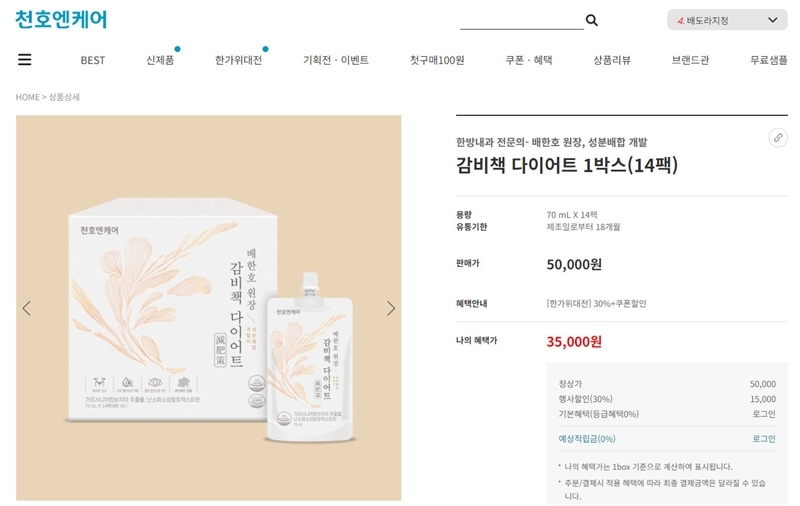Click 로그인 link next to 예상적립금
Image resolution: width=800 pixels, height=506 pixels.
(764, 439)
